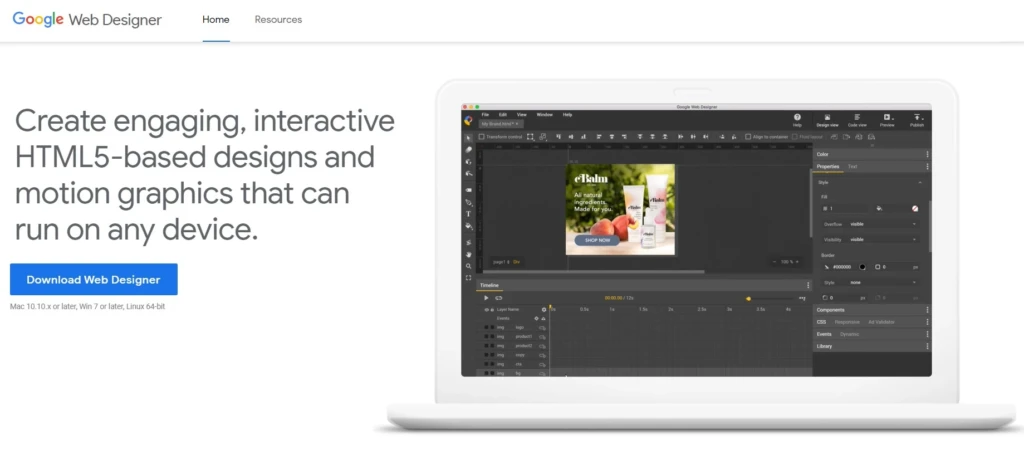Screen dimensions: 1024x469
Task: Open the Edit menu in Web Designer
Action: click(x=503, y=114)
